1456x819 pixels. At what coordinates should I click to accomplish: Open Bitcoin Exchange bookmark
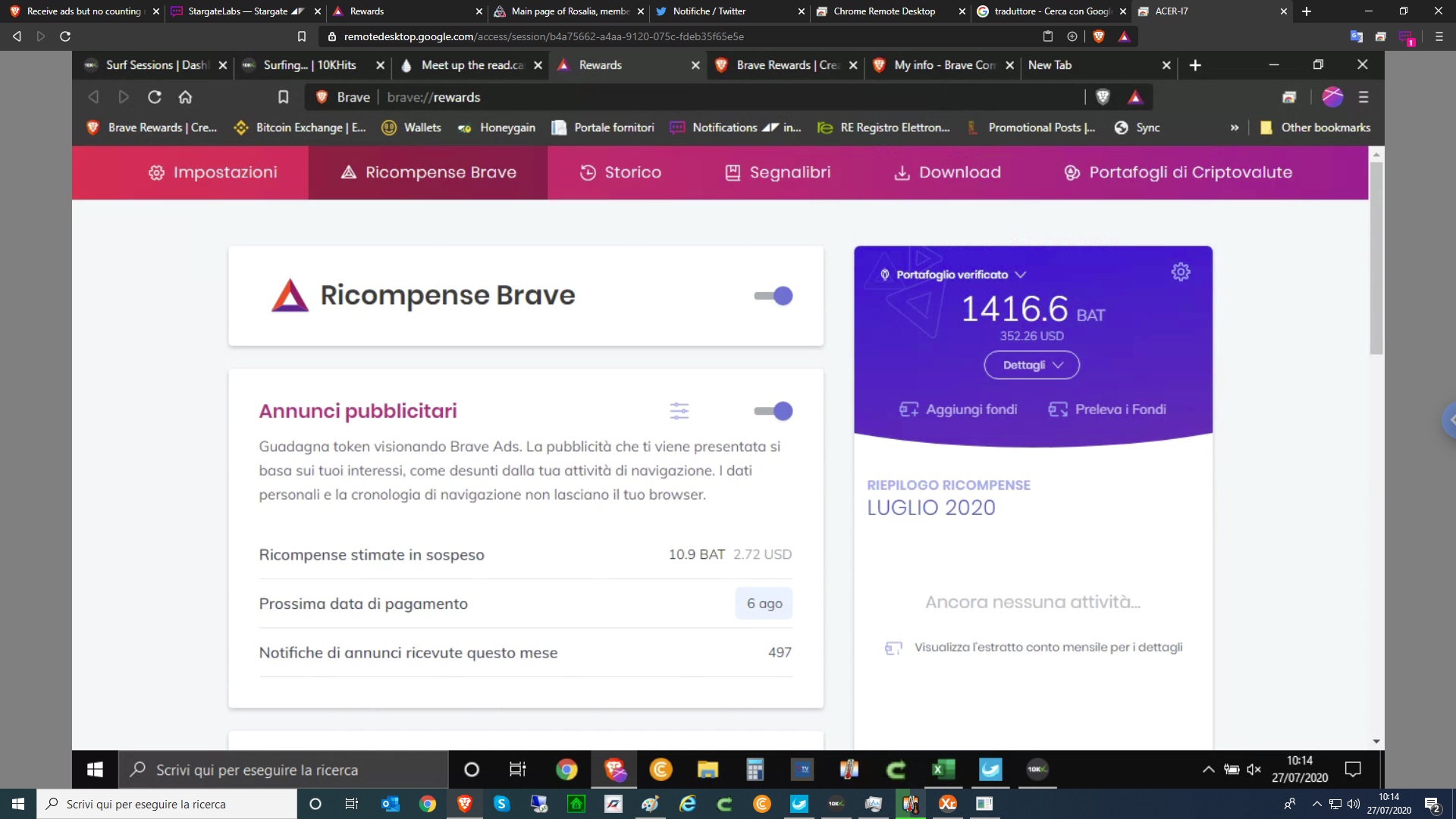(300, 127)
